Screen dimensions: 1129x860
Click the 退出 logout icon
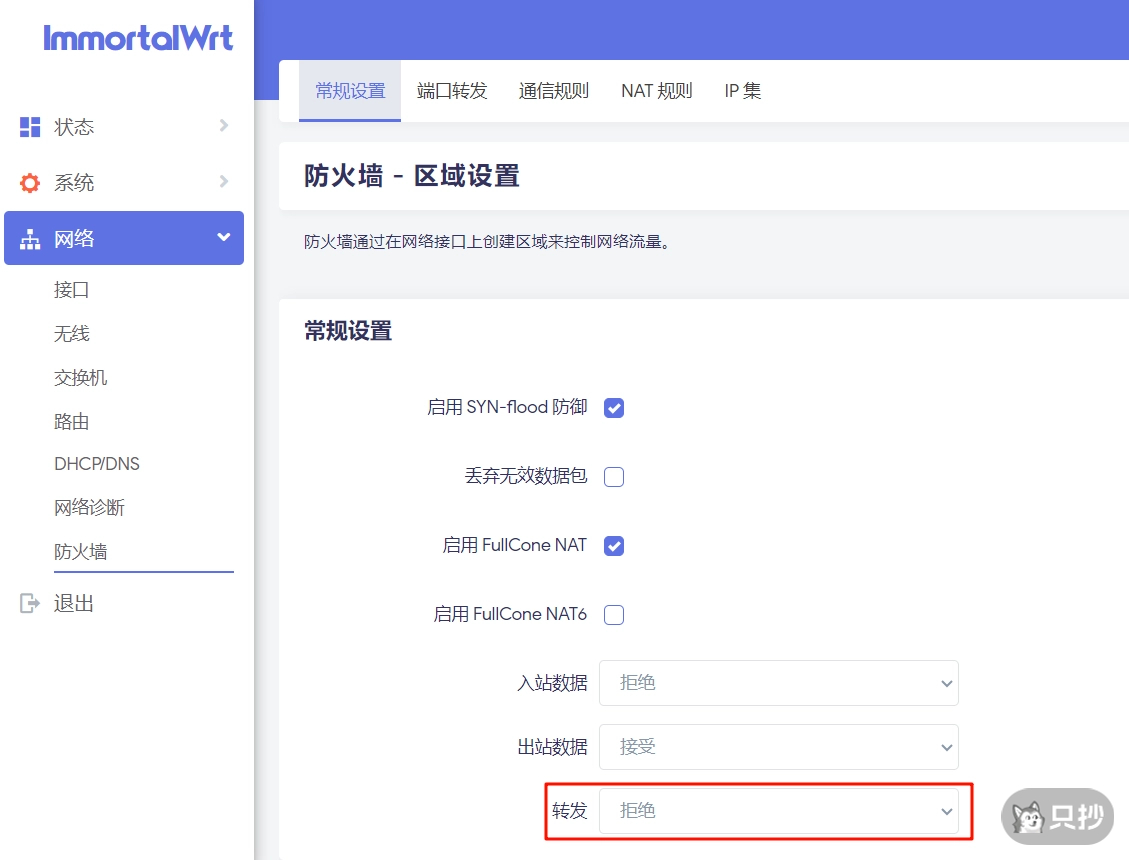point(31,602)
